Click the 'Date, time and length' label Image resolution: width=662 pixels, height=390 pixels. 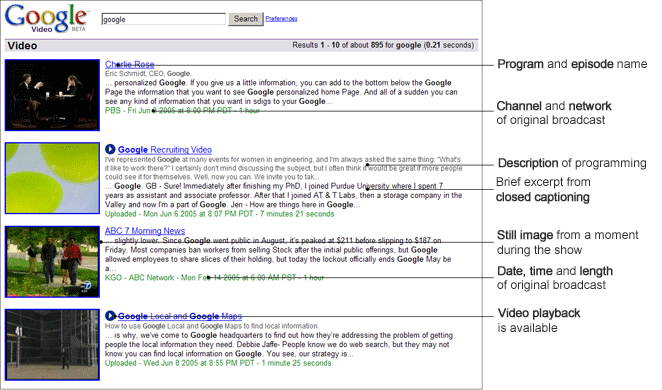(x=555, y=278)
